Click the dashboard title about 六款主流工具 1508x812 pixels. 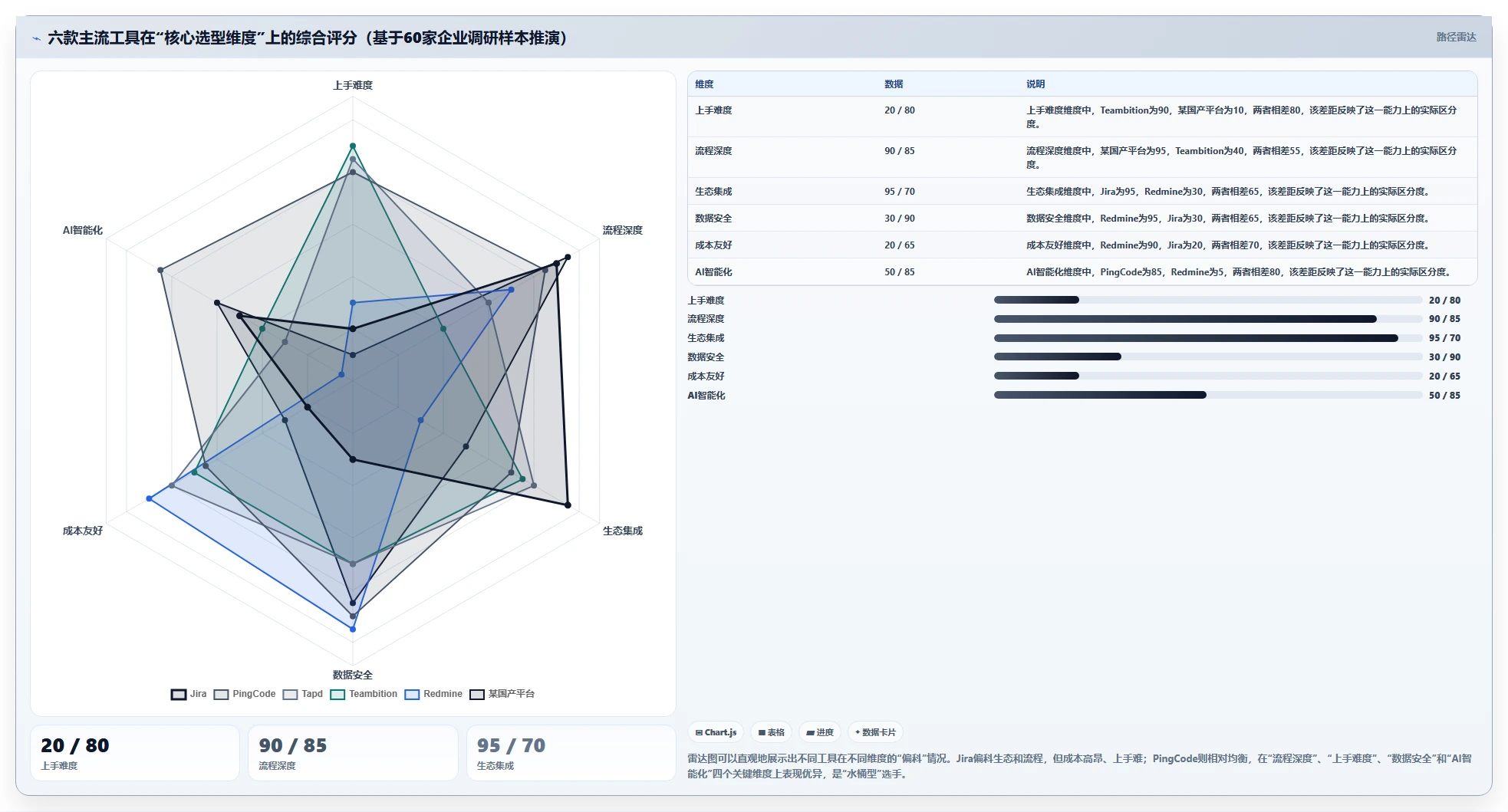[x=307, y=38]
